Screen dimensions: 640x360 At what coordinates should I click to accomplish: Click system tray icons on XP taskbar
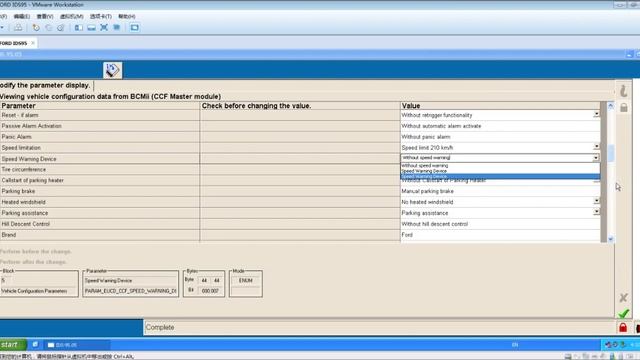click(616, 345)
